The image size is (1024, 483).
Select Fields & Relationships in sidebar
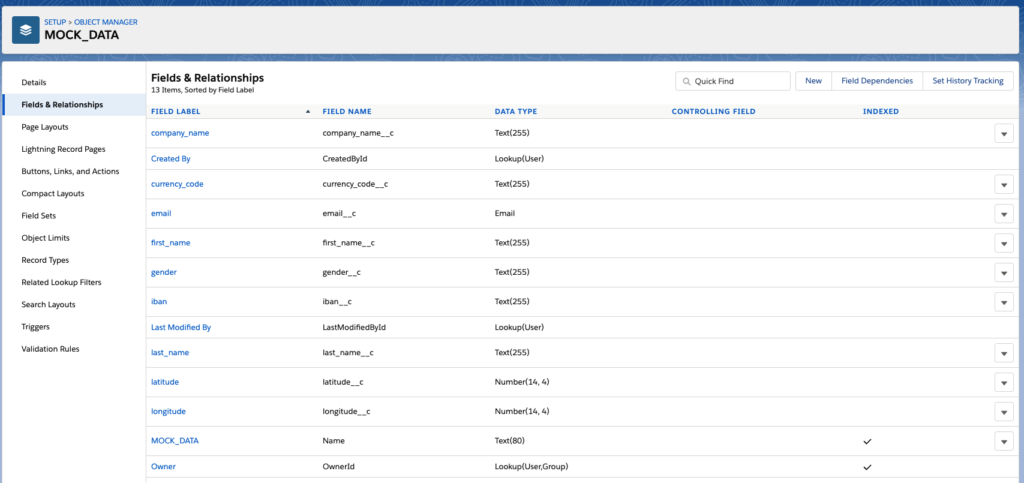point(62,104)
